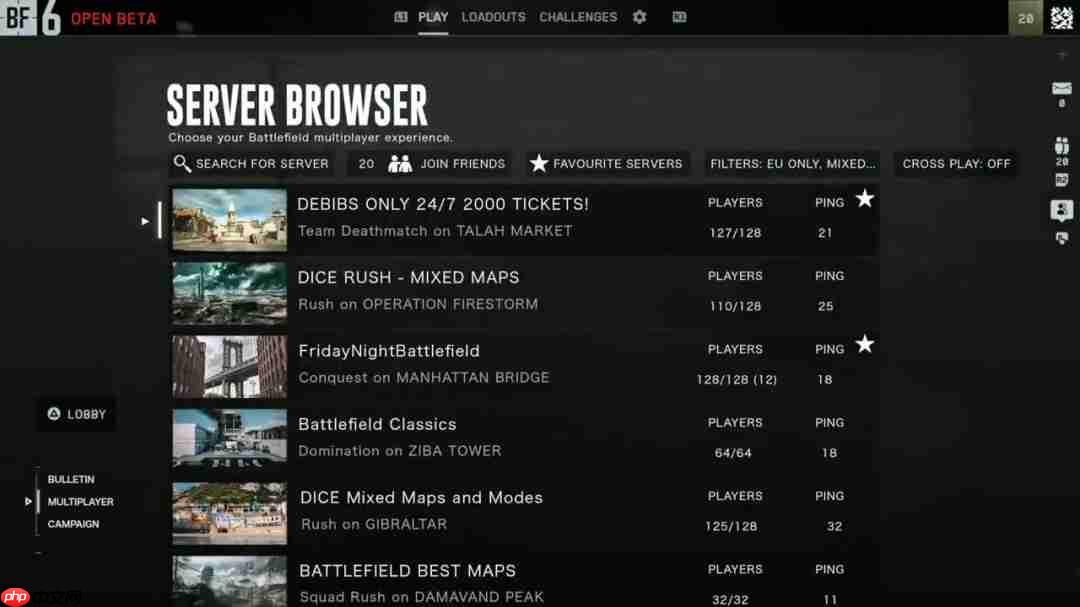Click ping value '32'
The height and width of the screenshot is (607, 1080).
click(834, 526)
